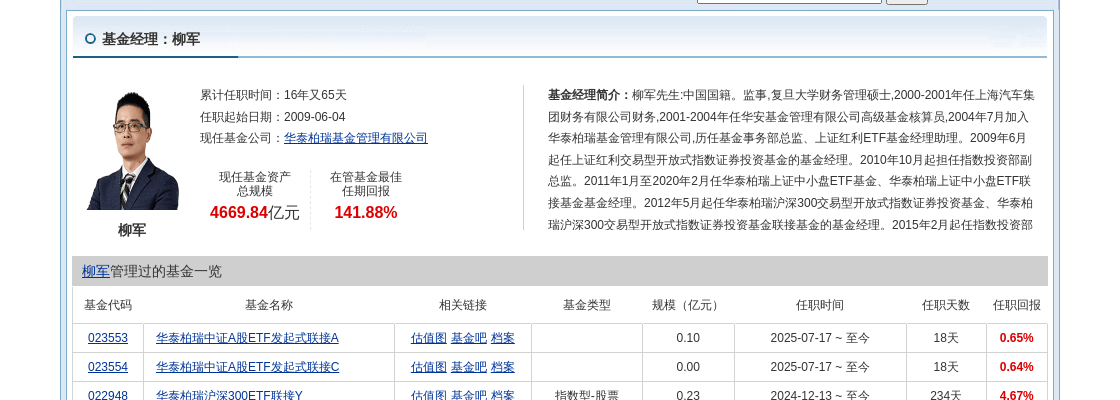Open 华泰柏瑞中证A股ETF发起式联接A fund page
Image resolution: width=1120 pixels, height=400 pixels.
point(247,338)
